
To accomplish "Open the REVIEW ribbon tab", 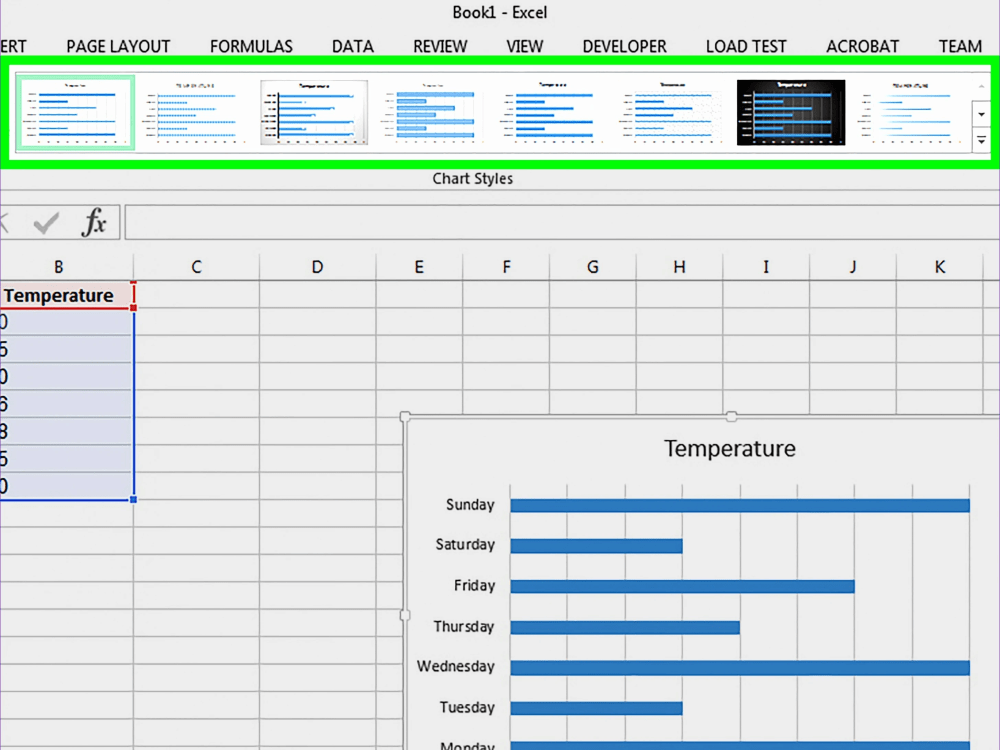I will tap(440, 47).
